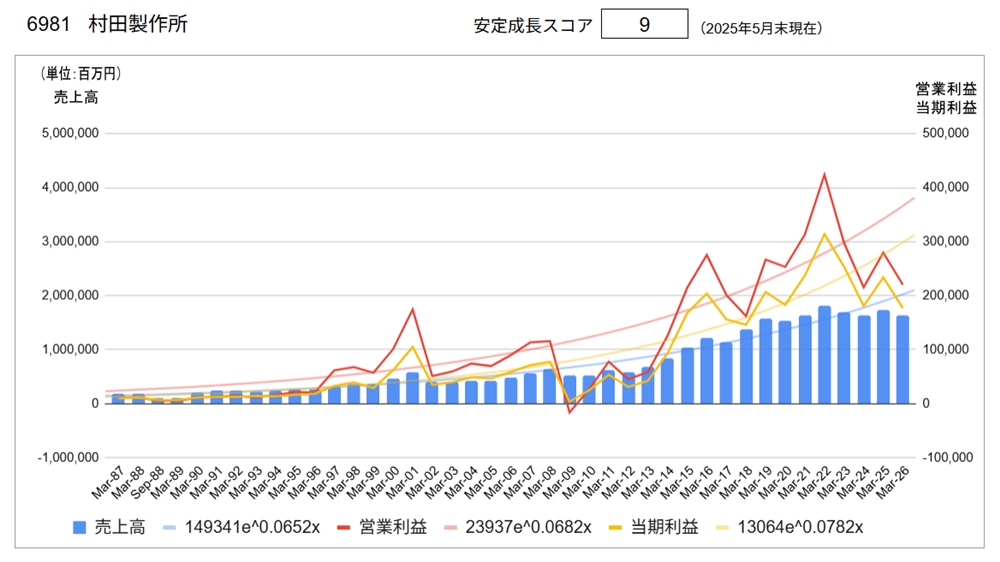This screenshot has width=1000, height=562.
Task: Click the trendline legend 23937e^0.0682x
Action: pyautogui.click(x=528, y=528)
